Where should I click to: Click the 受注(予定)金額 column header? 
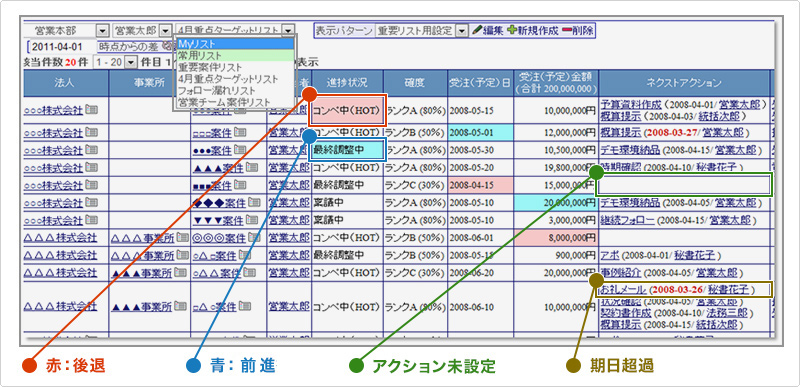pyautogui.click(x=556, y=83)
